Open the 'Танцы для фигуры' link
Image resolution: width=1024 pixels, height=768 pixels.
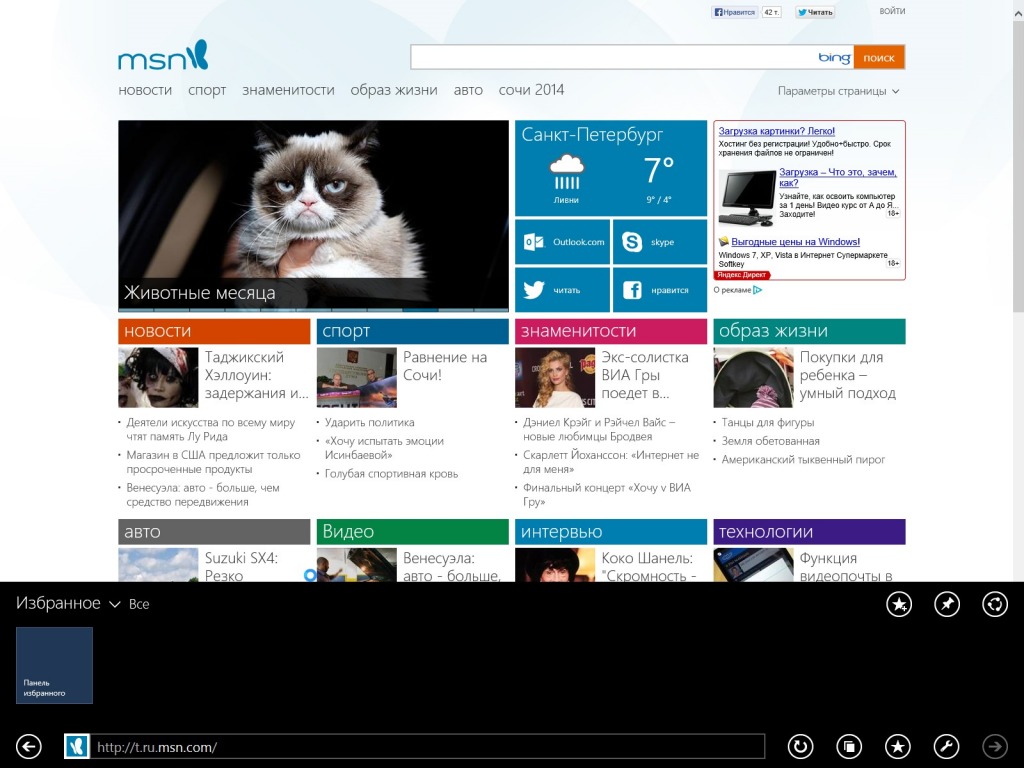click(x=768, y=423)
